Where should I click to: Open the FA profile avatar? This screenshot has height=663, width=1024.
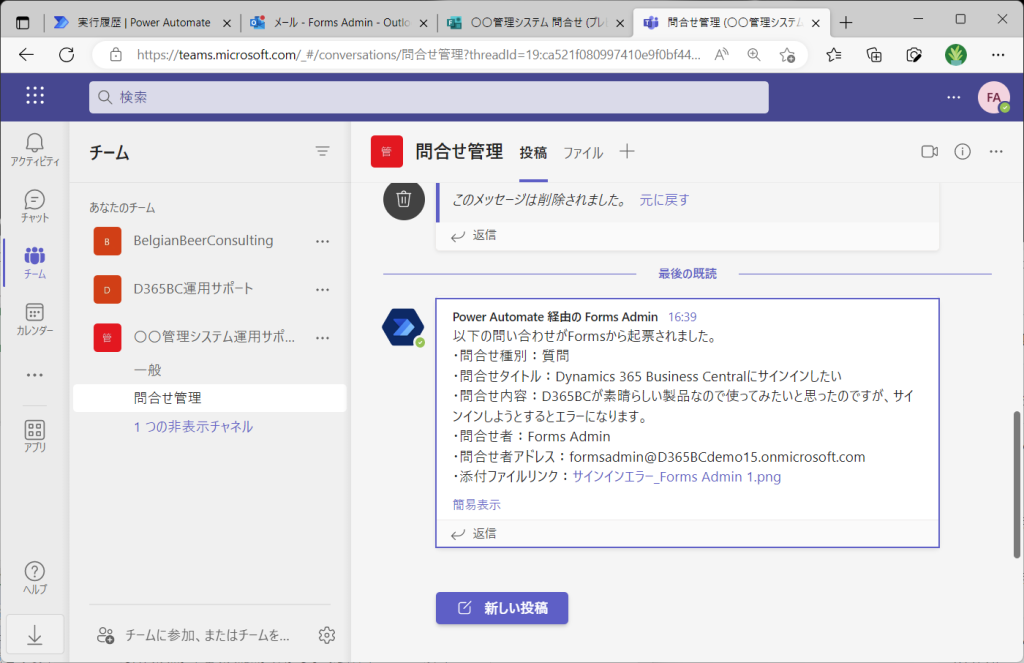tap(993, 97)
